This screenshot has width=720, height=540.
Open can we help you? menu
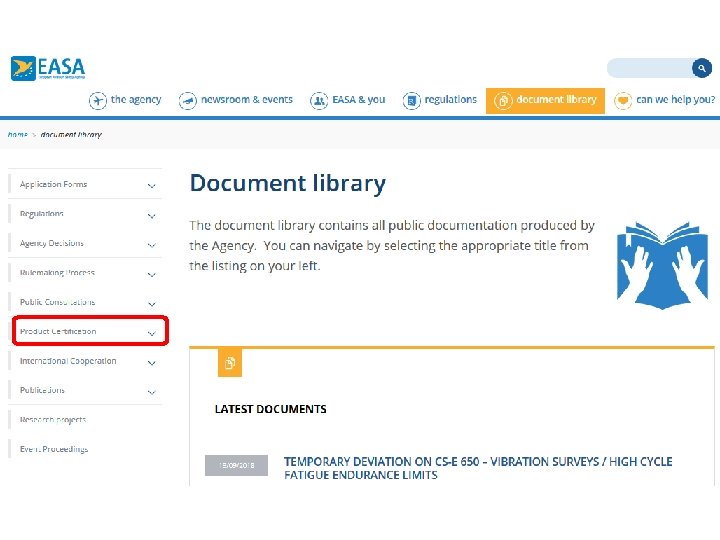click(675, 99)
